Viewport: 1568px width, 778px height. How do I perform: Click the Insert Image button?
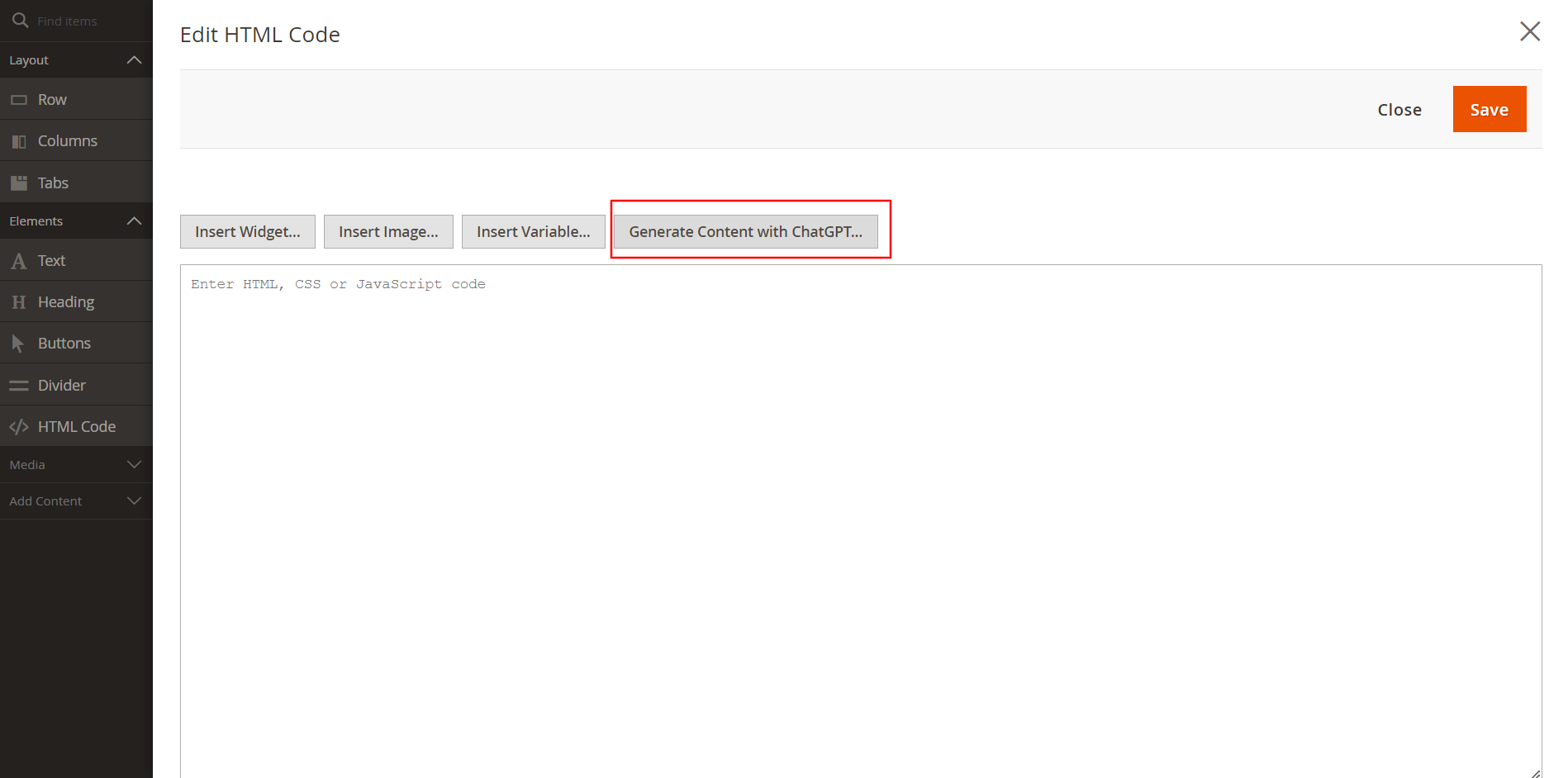[x=388, y=232]
